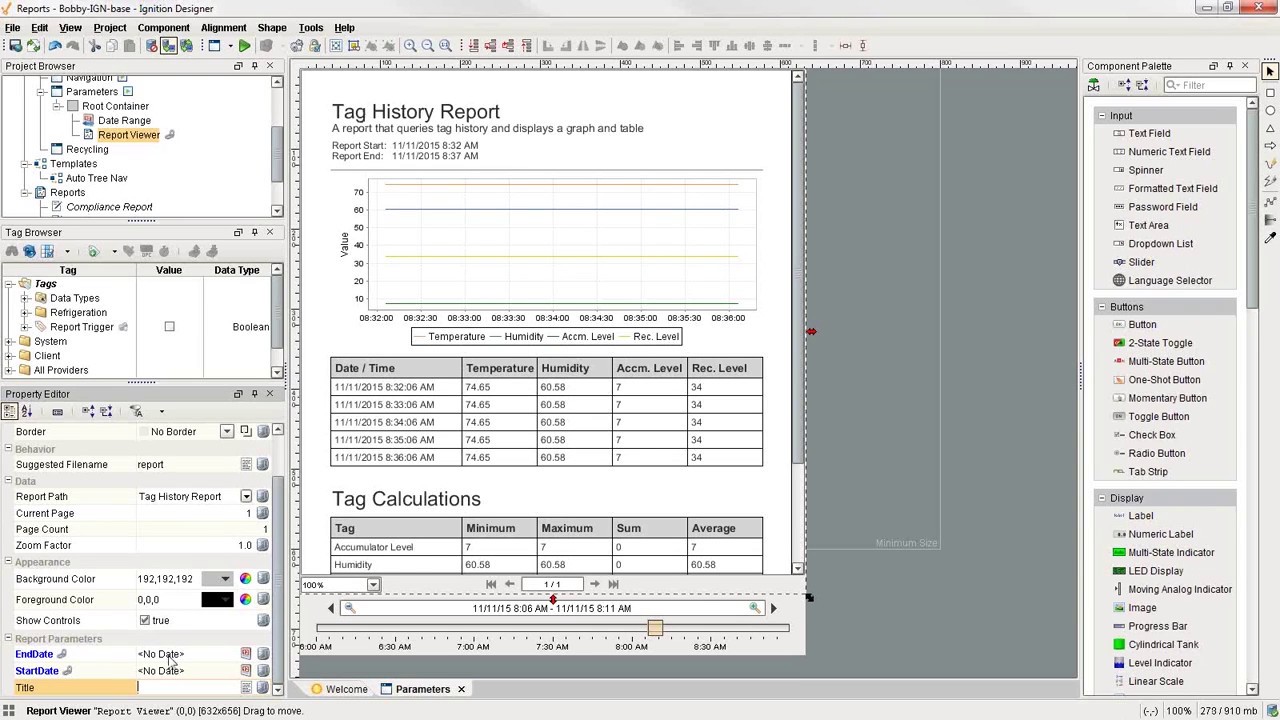Open date picker icon for EndDate parameter

pos(245,654)
